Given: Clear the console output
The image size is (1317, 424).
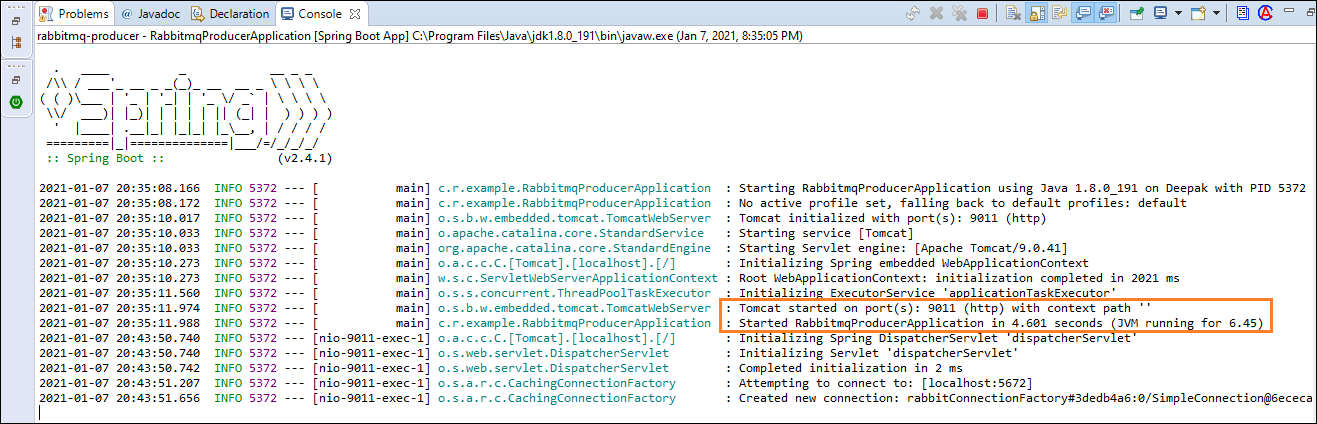Looking at the screenshot, I should click(x=1013, y=14).
